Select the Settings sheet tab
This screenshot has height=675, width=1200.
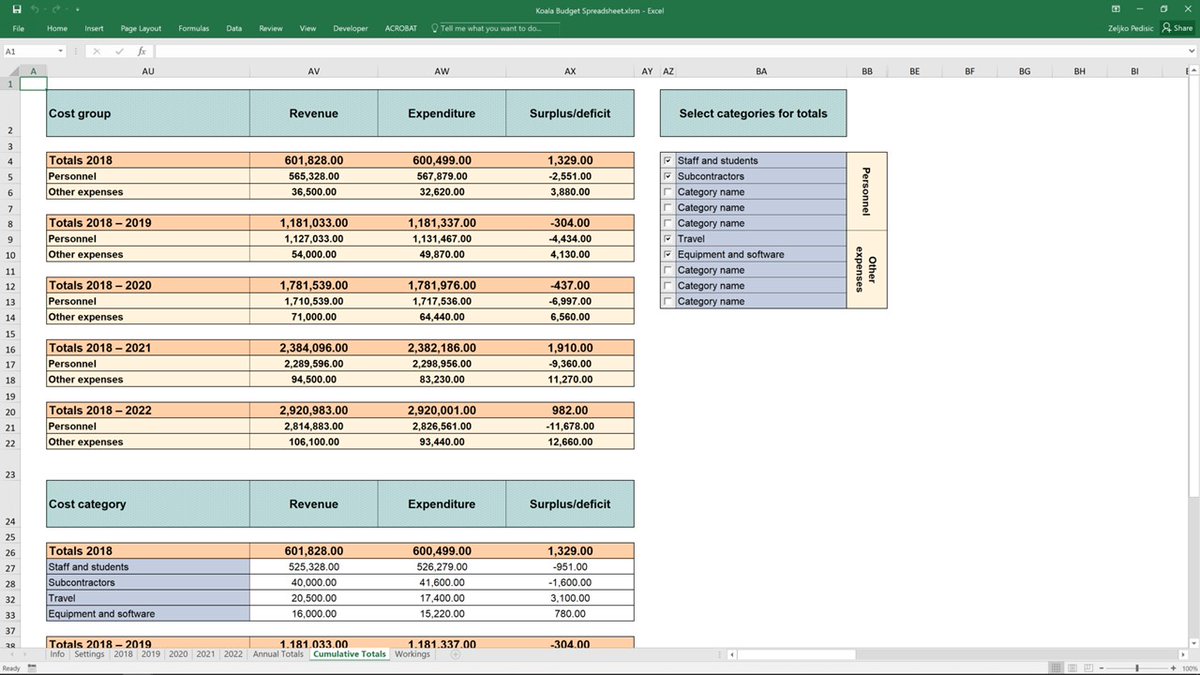click(x=89, y=654)
